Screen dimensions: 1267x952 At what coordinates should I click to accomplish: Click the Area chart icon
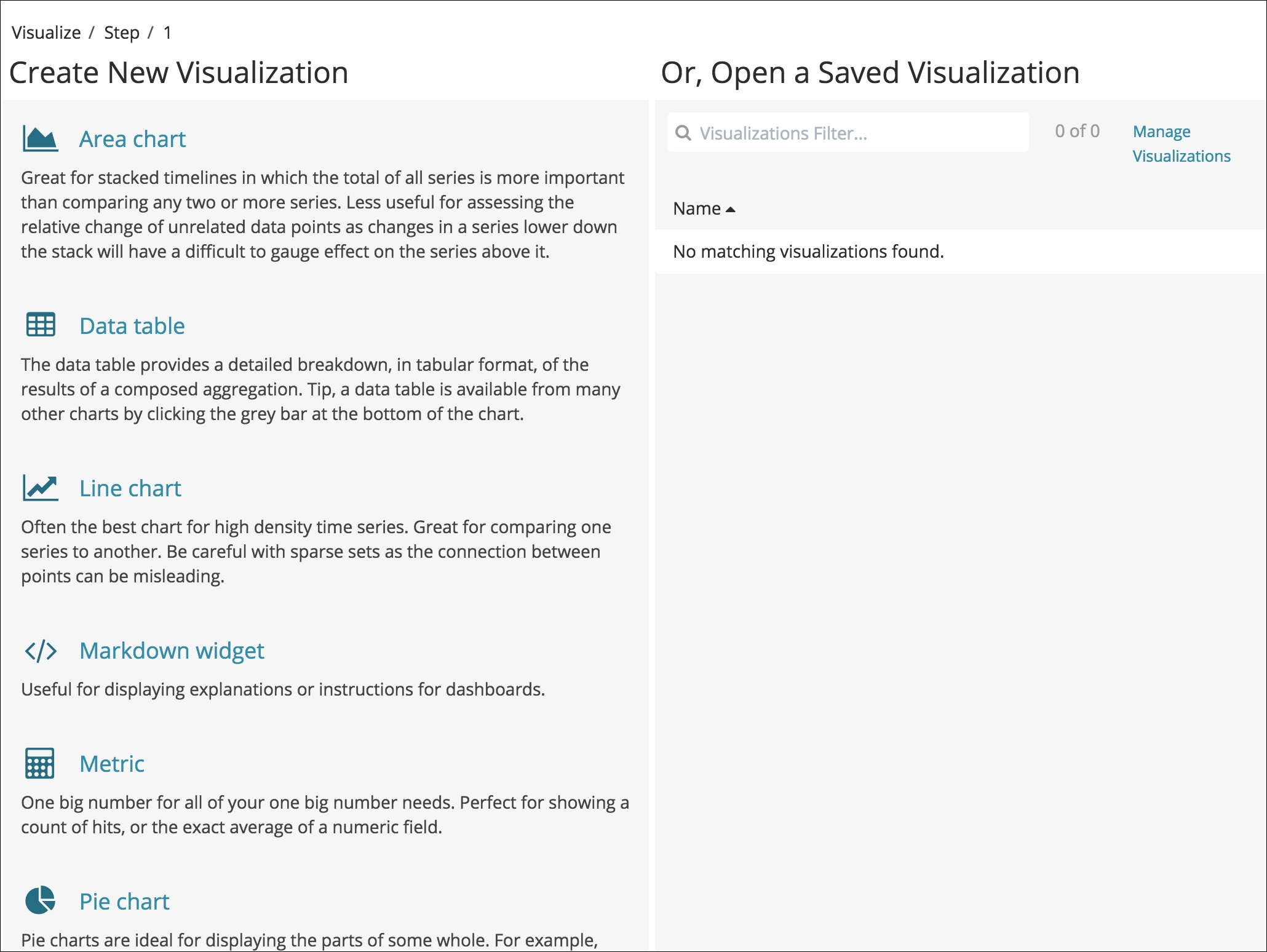point(41,138)
